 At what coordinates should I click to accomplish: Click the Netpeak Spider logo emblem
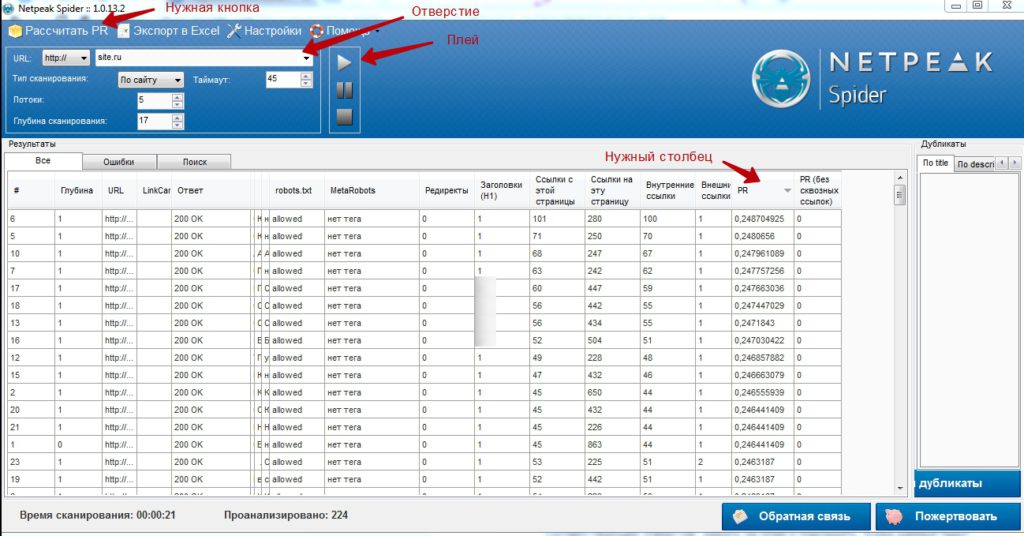pos(781,79)
